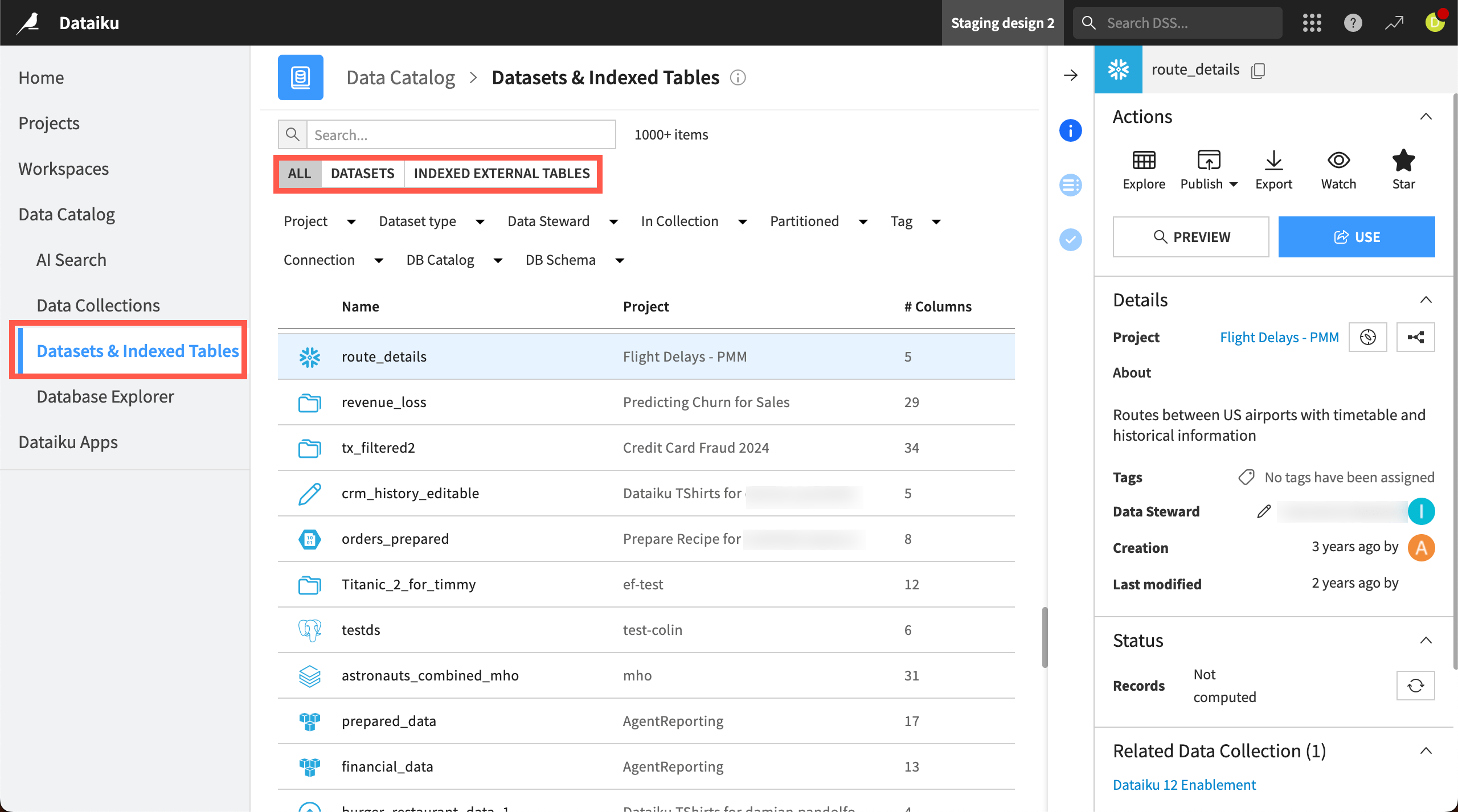
Task: Collapse the Details section
Action: [x=1426, y=300]
